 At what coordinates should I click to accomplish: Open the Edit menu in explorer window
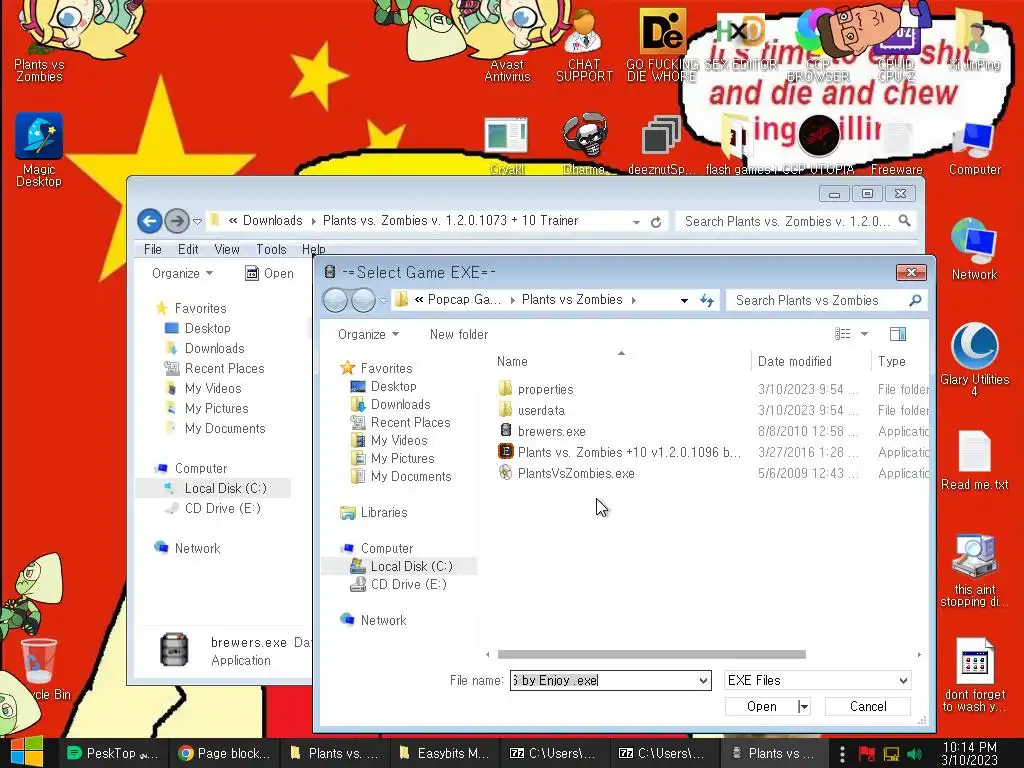(188, 249)
